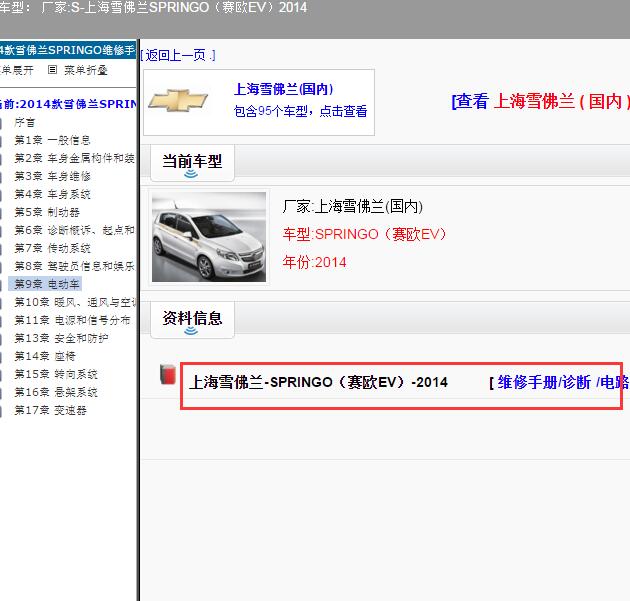
Task: Open 第2章 车身金属构件 chapter
Action: pyautogui.click(x=74, y=158)
